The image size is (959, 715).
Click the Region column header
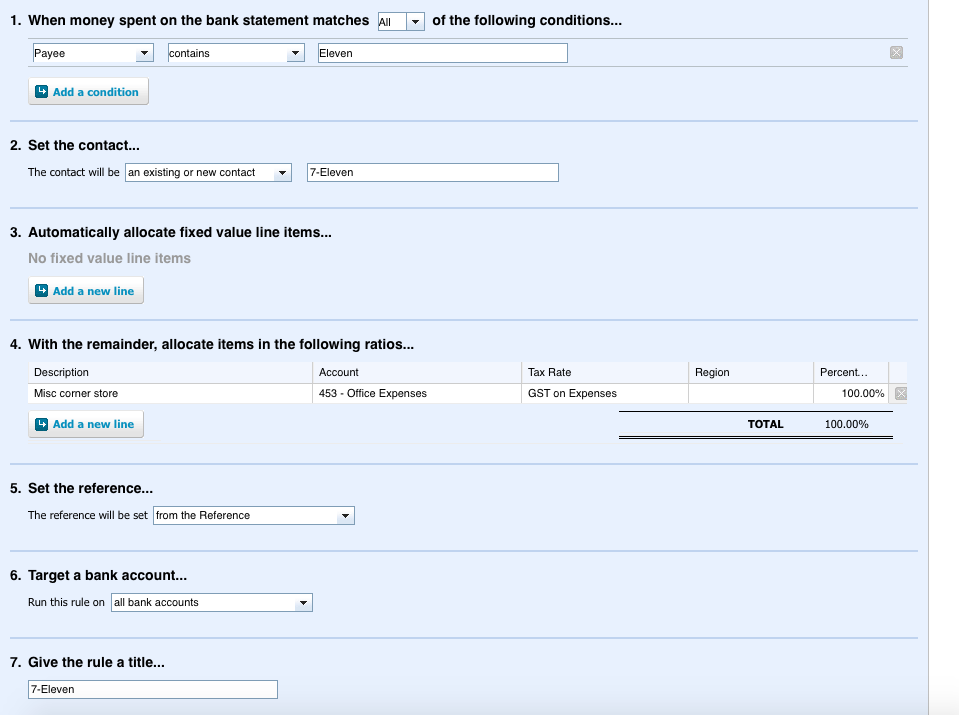tap(750, 372)
